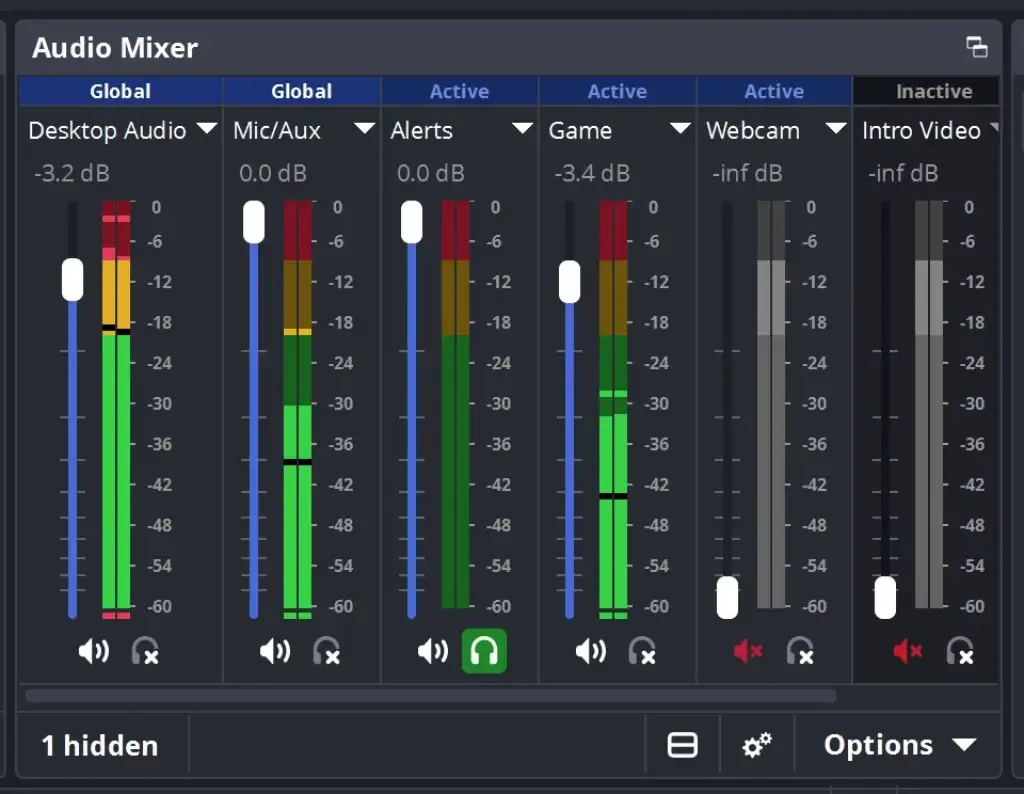Switch mixer layout with the layout icon
1024x794 pixels.
pos(682,745)
